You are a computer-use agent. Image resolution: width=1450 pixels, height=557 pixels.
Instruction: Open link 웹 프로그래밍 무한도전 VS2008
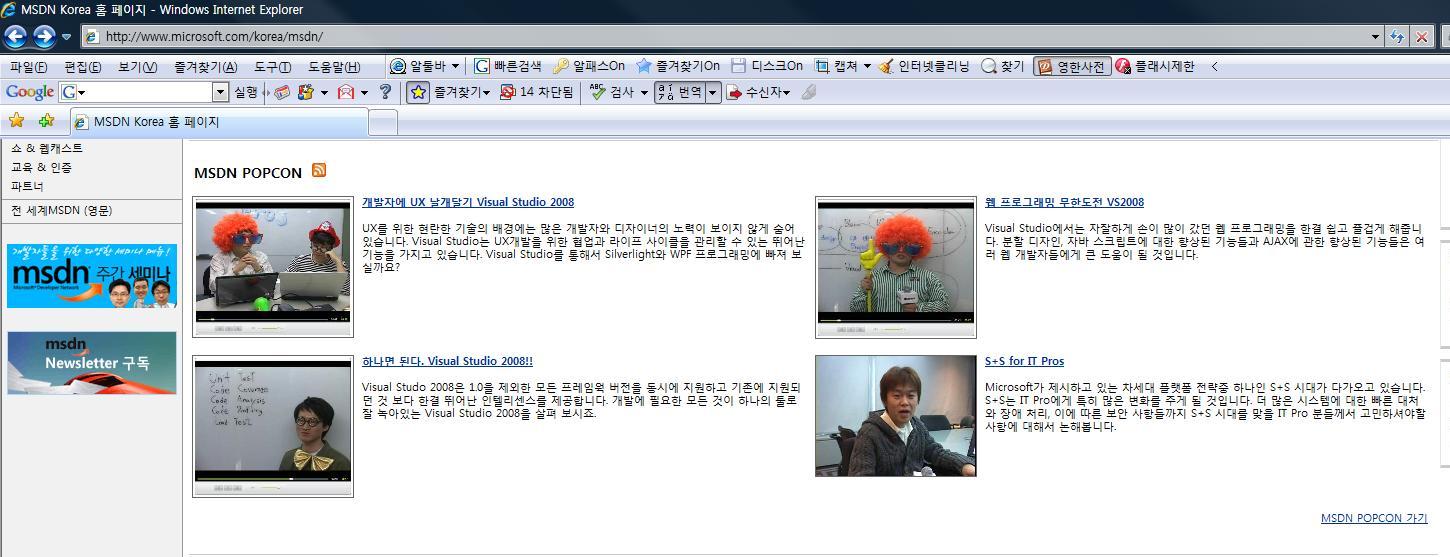pyautogui.click(x=1064, y=202)
